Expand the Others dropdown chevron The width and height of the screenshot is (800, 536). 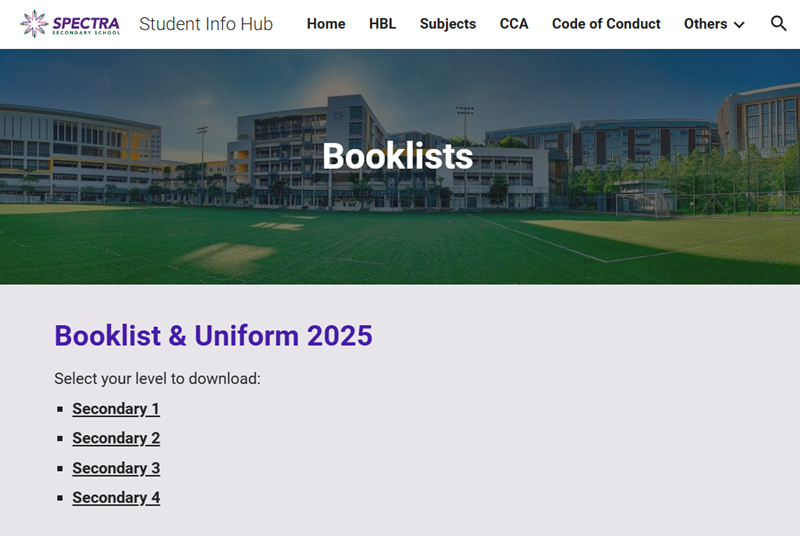click(739, 24)
